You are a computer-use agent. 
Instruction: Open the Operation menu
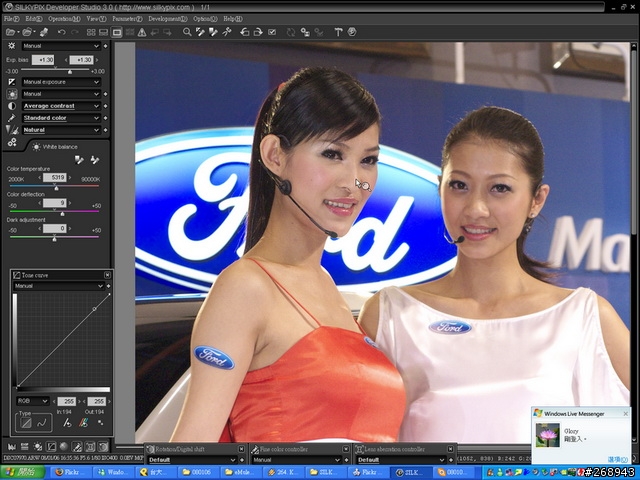pyautogui.click(x=64, y=19)
